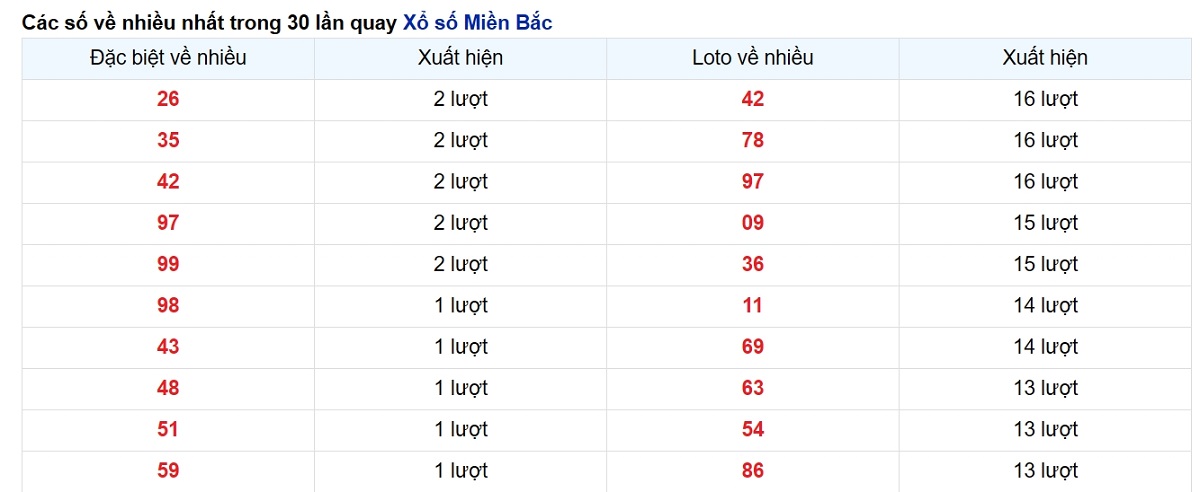This screenshot has width=1200, height=492.
Task: Select loto number 86
Action: click(753, 470)
